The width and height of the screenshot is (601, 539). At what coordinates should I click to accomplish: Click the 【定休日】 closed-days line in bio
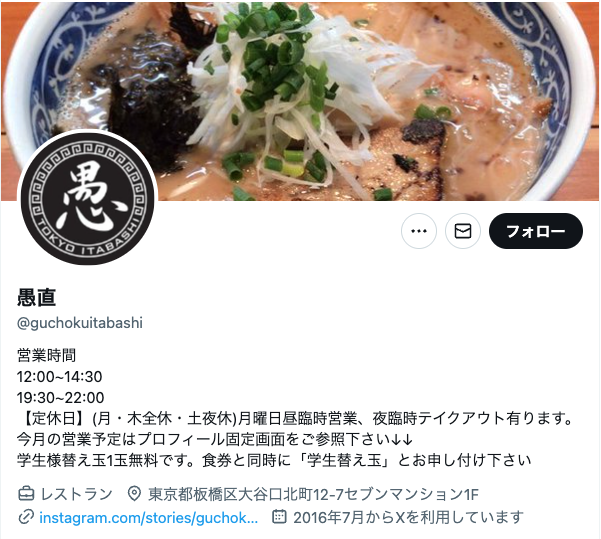click(x=295, y=418)
